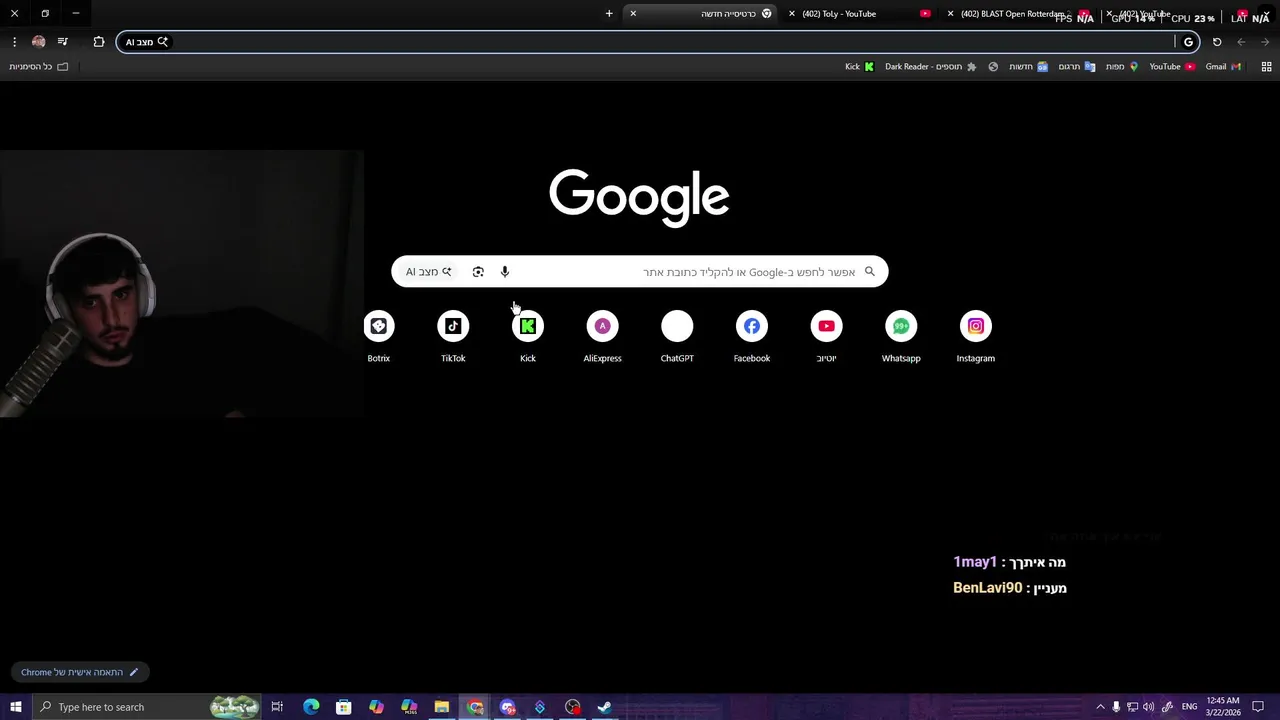The image size is (1280, 720).
Task: Open the media controls icon
Action: point(63,42)
